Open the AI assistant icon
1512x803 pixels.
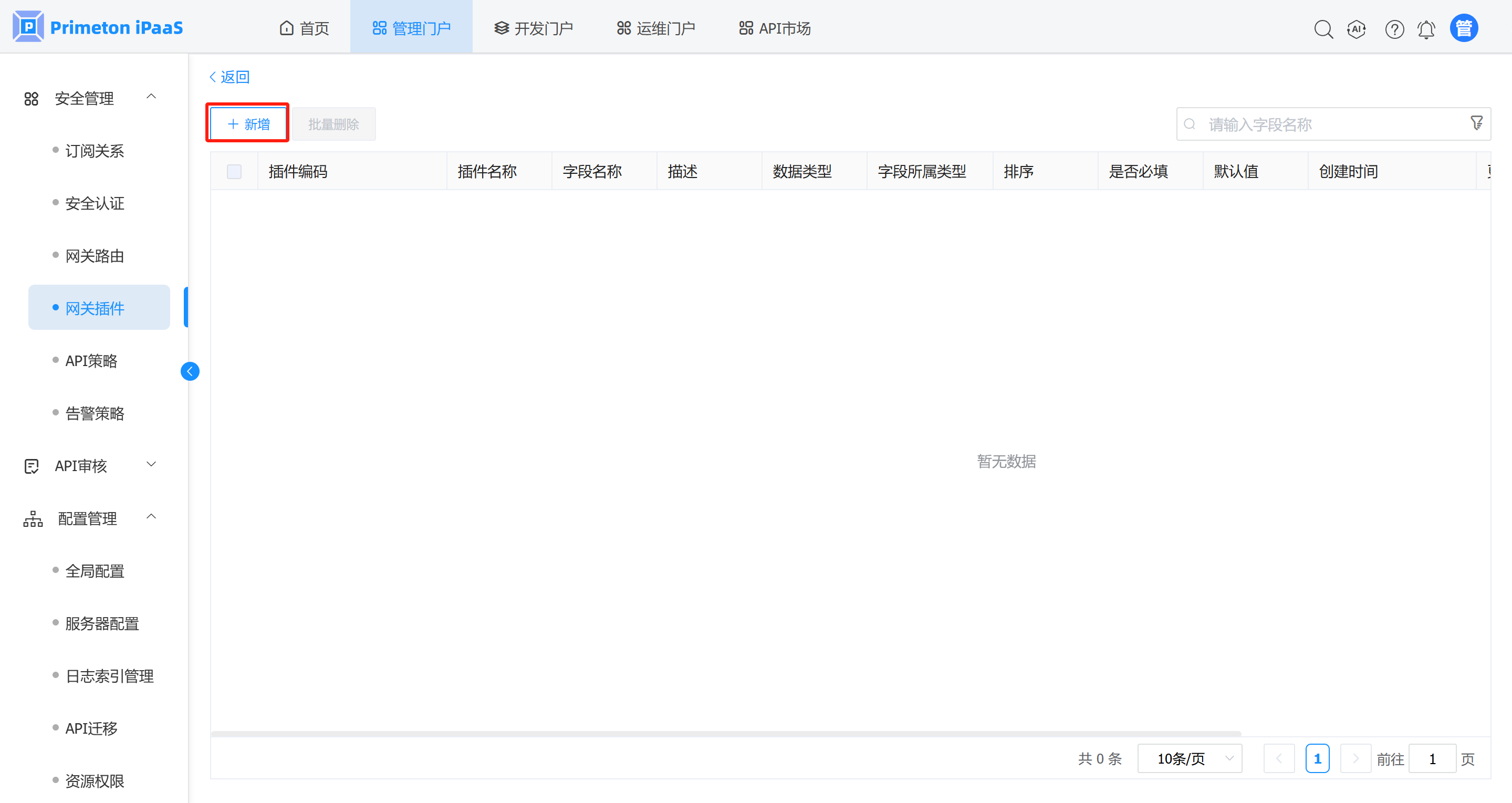pos(1357,29)
